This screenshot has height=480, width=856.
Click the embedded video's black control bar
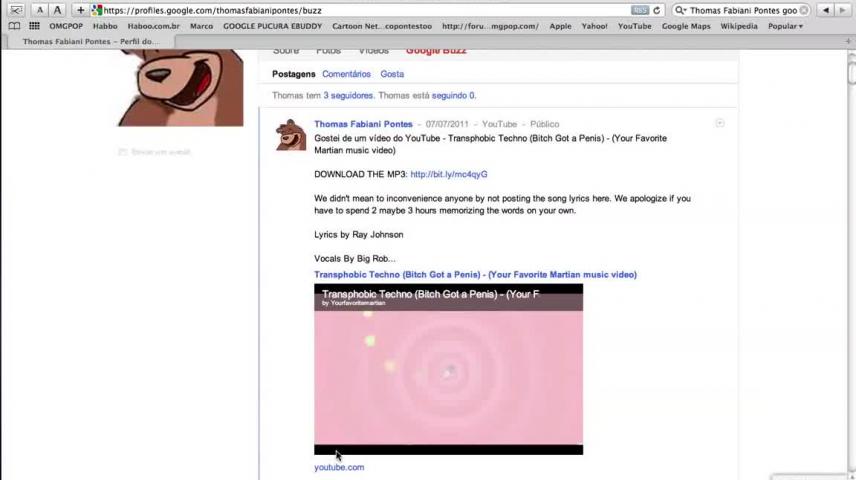pyautogui.click(x=448, y=449)
